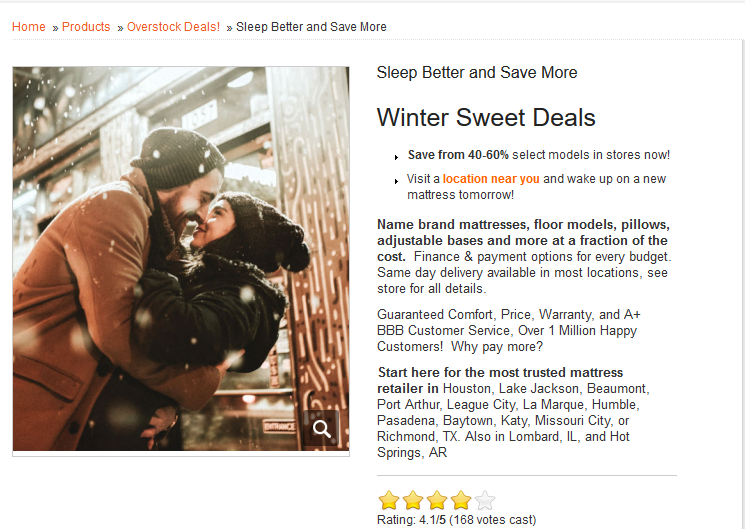745x529 pixels.
Task: Click the bold Save from 40-60% text
Action: (458, 155)
